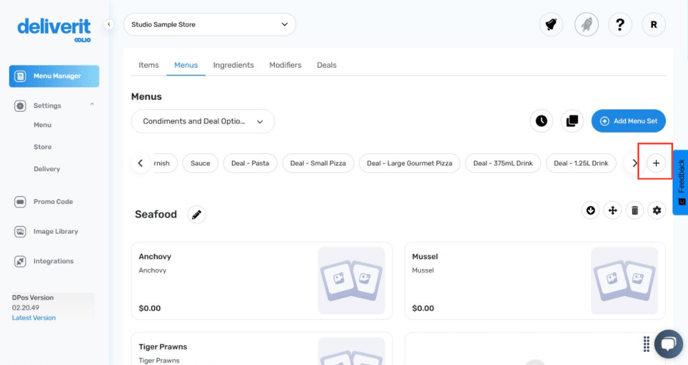The height and width of the screenshot is (365, 688).
Task: Add a new category with plus button
Action: 656,163
